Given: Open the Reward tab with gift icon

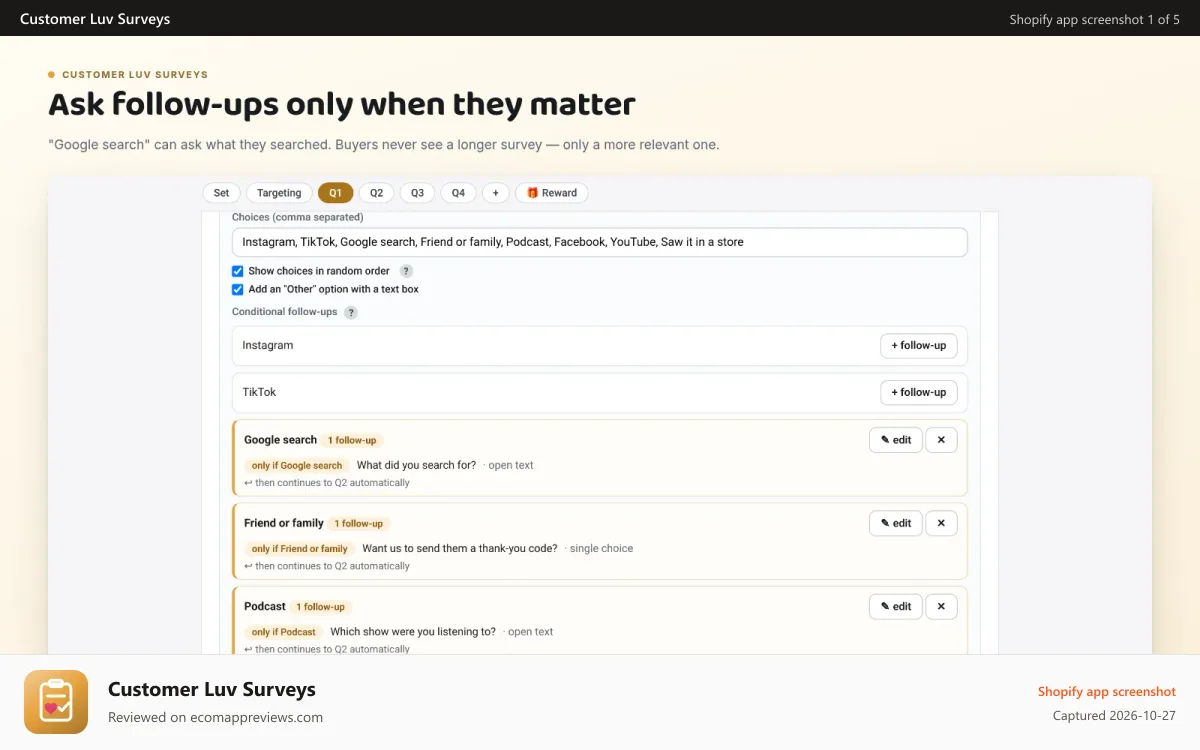Looking at the screenshot, I should 552,193.
